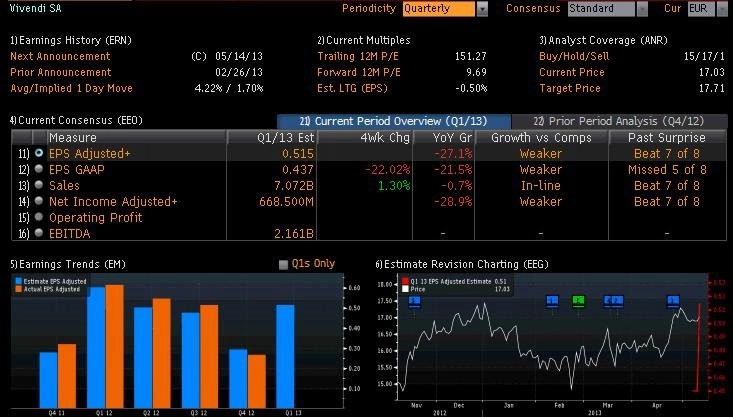Click the Next Announcement date 05/14/13
The width and height of the screenshot is (733, 417).
(238, 57)
